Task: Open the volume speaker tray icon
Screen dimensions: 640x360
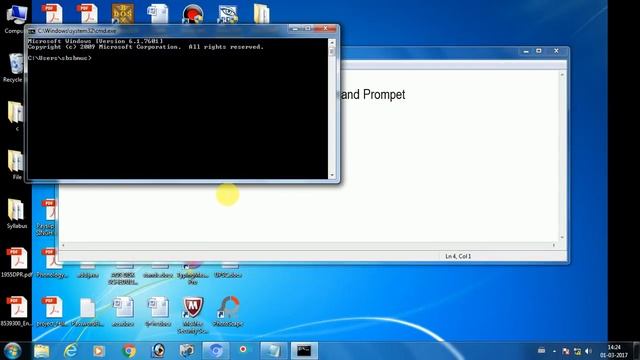Action: click(x=589, y=351)
